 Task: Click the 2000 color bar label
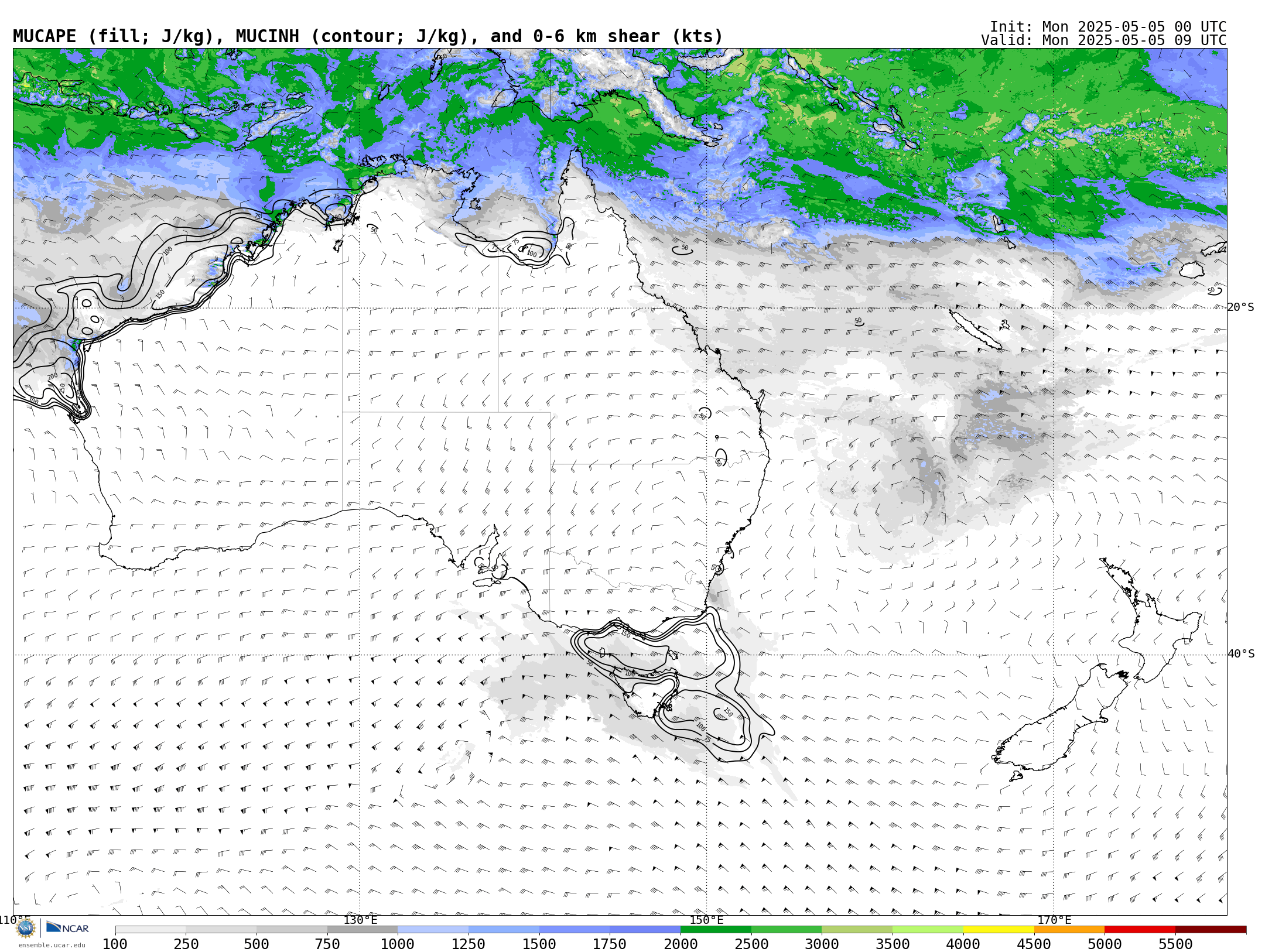point(681,944)
